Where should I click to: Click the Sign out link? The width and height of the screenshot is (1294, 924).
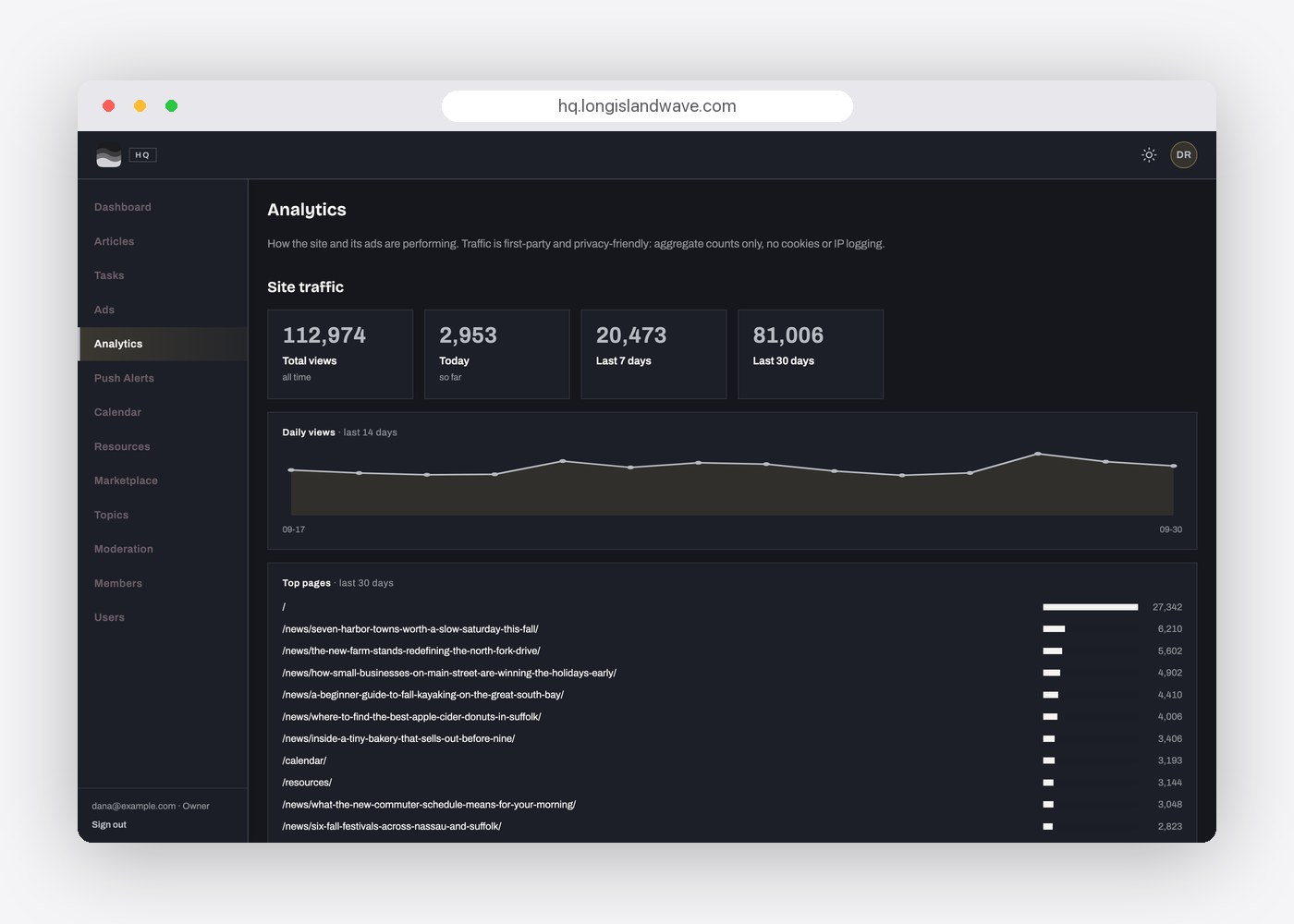[x=109, y=824]
